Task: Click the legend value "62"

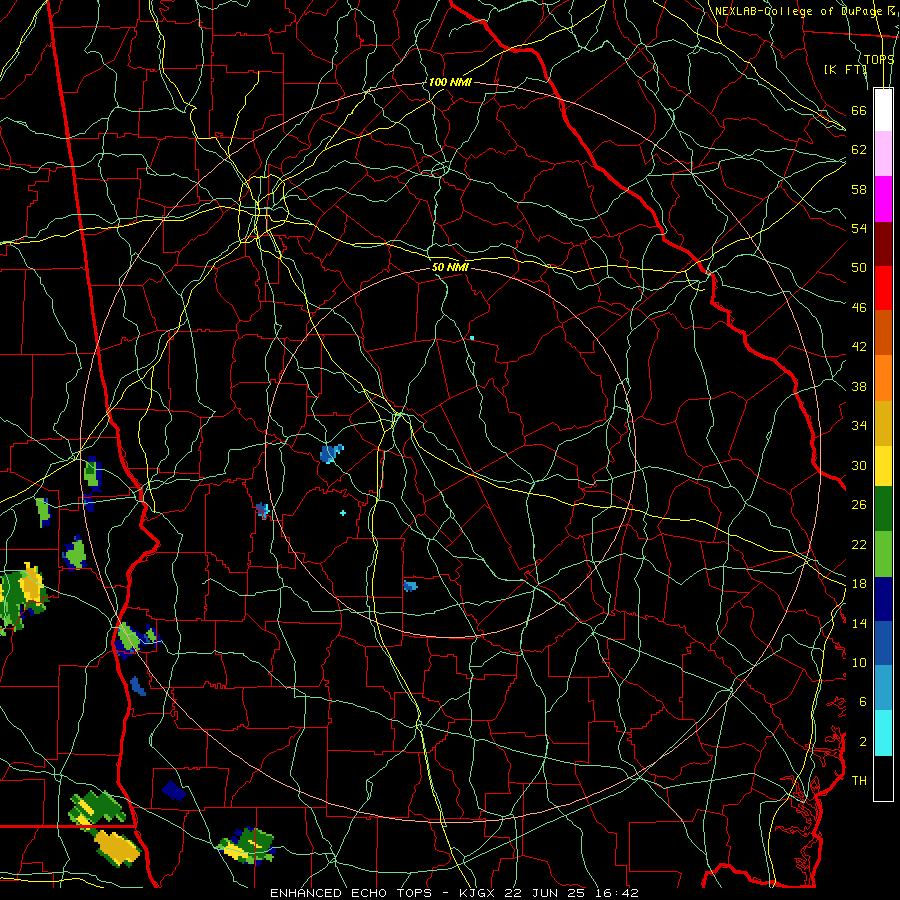Action: click(859, 150)
